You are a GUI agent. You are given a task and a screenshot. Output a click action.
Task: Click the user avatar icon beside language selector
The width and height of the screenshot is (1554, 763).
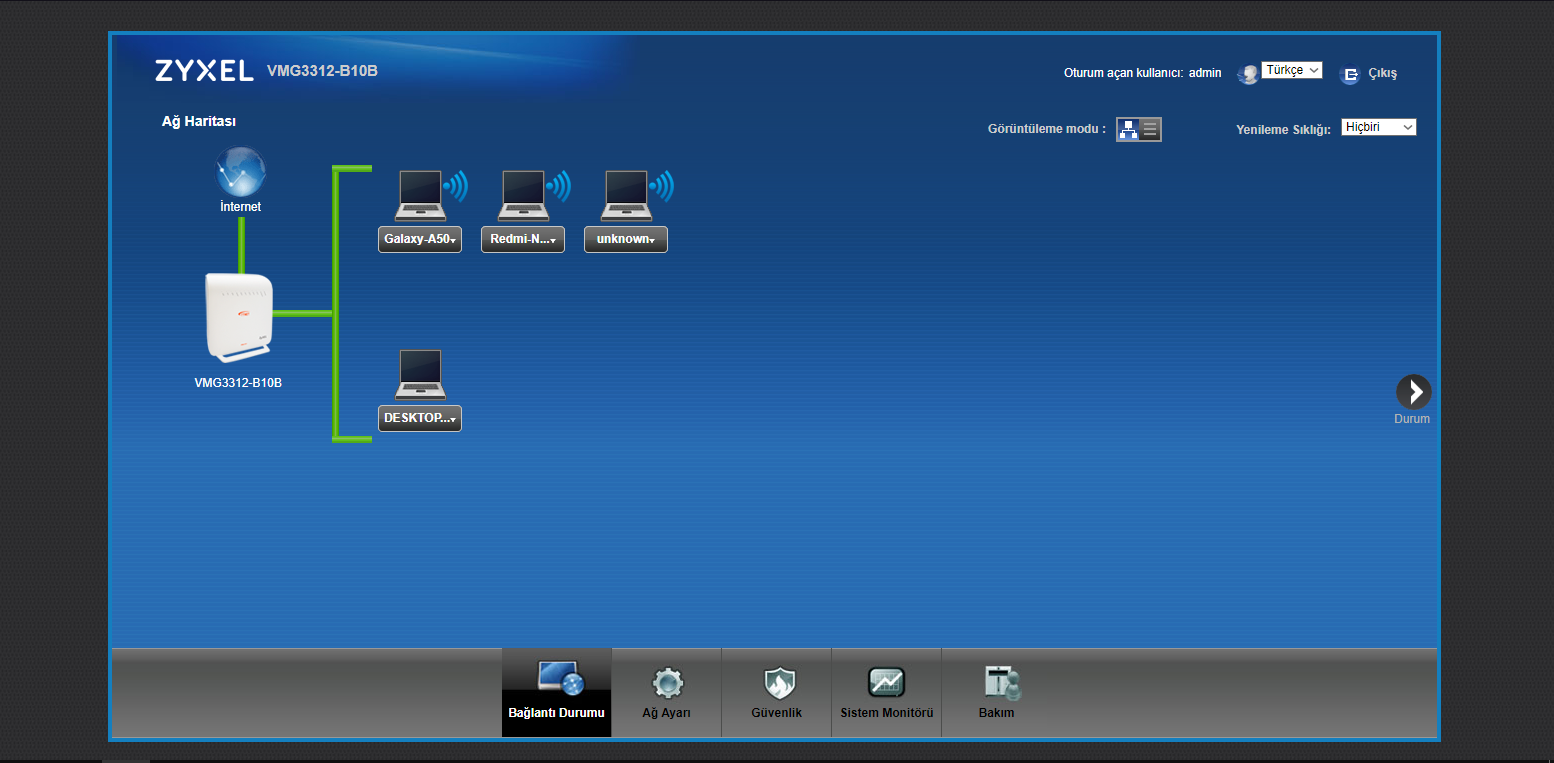[x=1248, y=74]
